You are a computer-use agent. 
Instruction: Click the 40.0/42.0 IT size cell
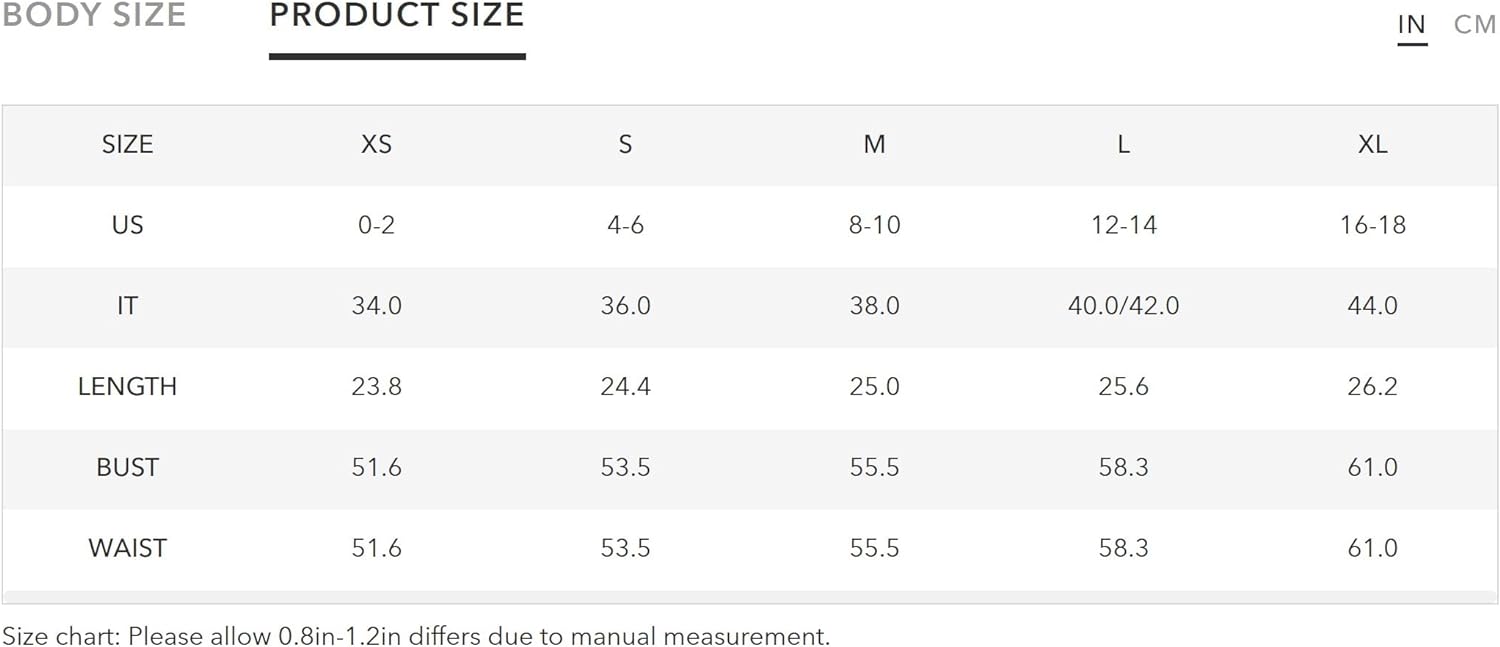(x=1123, y=306)
